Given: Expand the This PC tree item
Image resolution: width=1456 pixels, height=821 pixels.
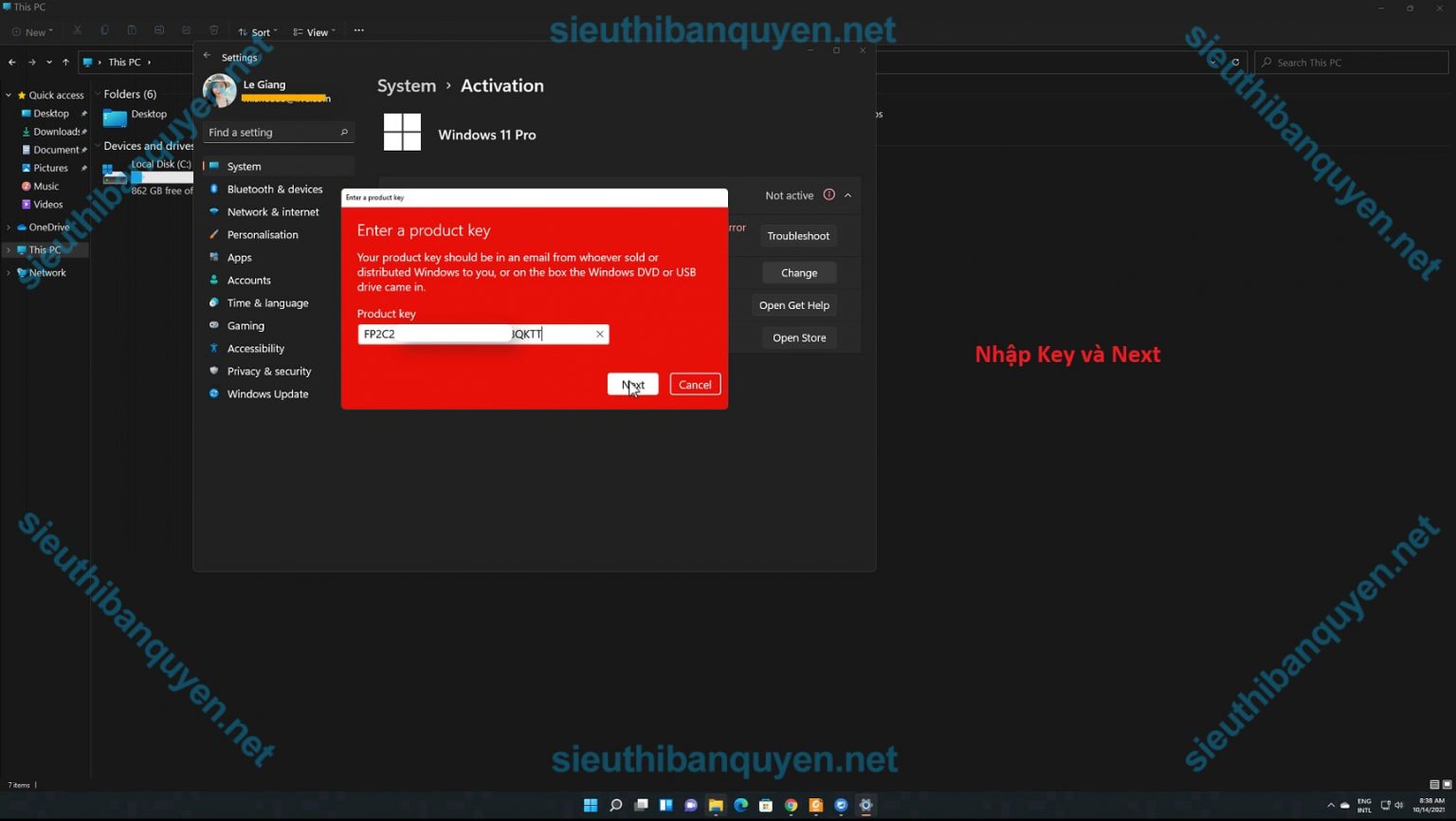Looking at the screenshot, I should [x=9, y=249].
